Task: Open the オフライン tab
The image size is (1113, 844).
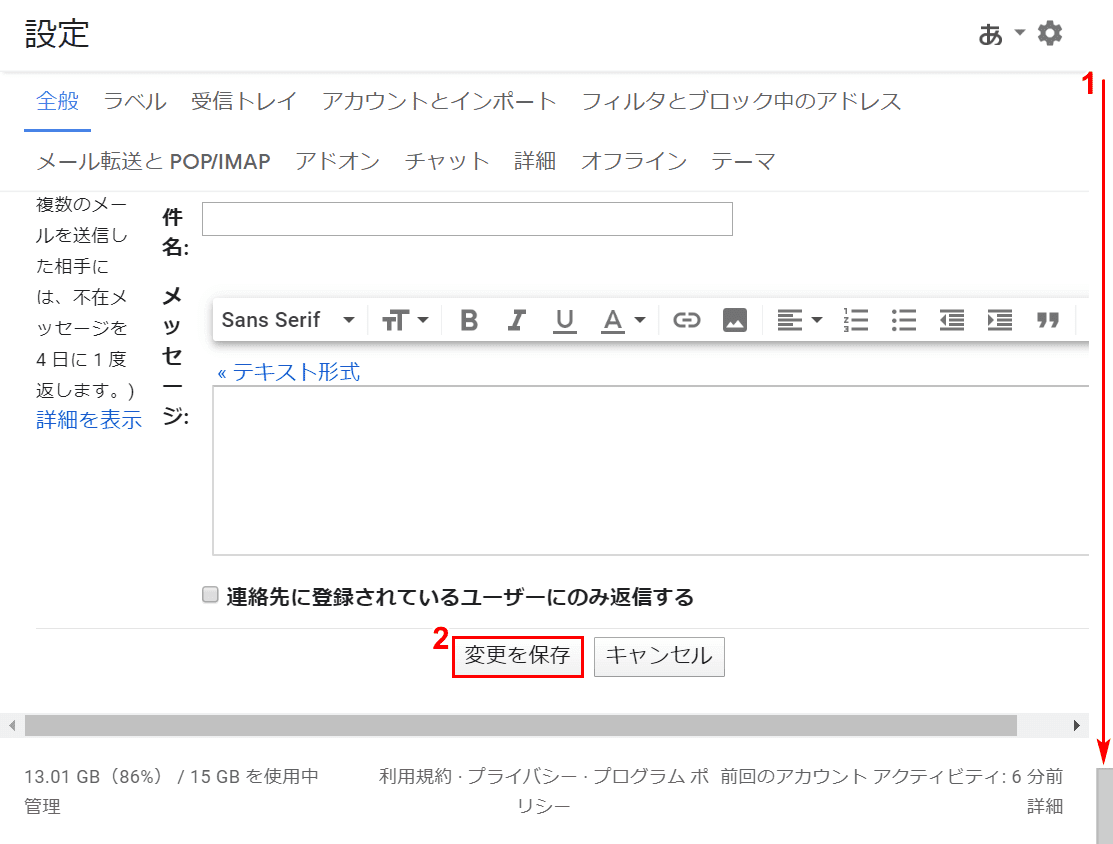Action: (x=634, y=161)
